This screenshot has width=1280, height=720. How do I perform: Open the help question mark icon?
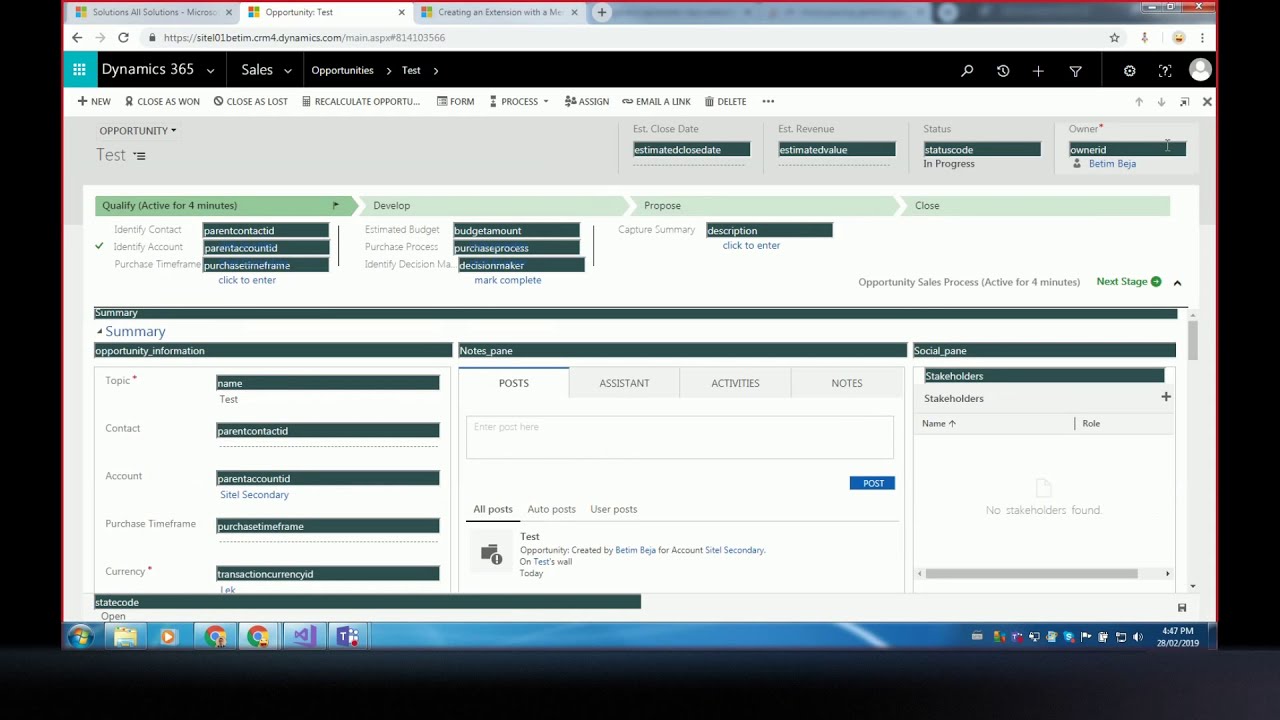pos(1165,71)
